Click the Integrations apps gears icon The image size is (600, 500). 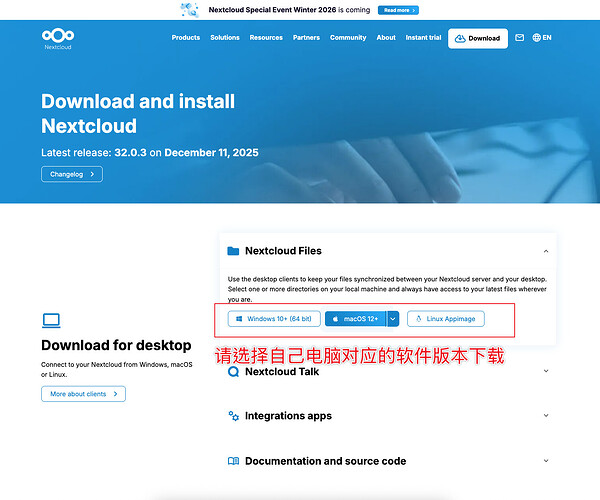pos(233,416)
